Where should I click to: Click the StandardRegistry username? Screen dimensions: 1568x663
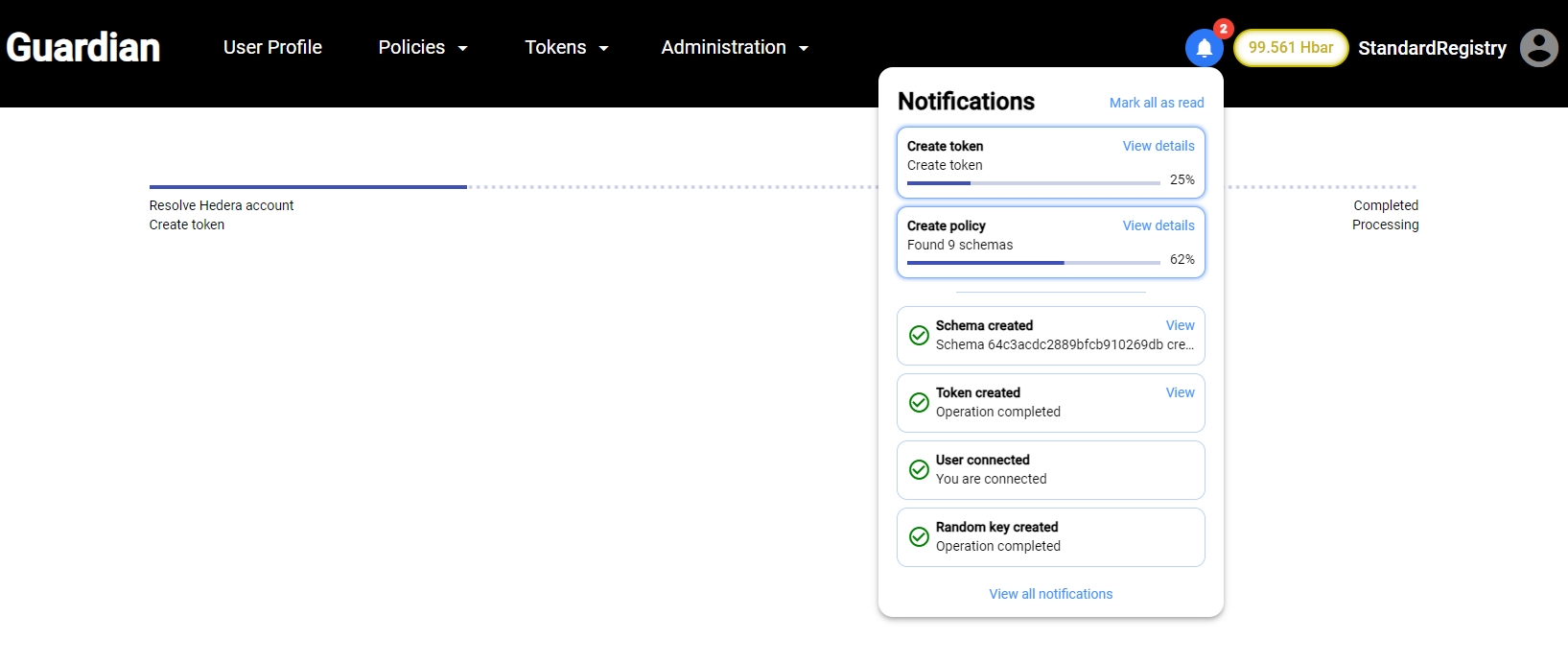click(1432, 48)
